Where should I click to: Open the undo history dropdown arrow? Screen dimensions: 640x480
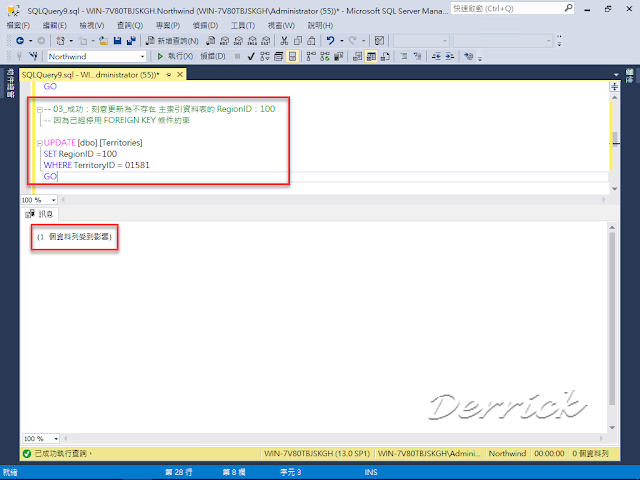tap(342, 41)
